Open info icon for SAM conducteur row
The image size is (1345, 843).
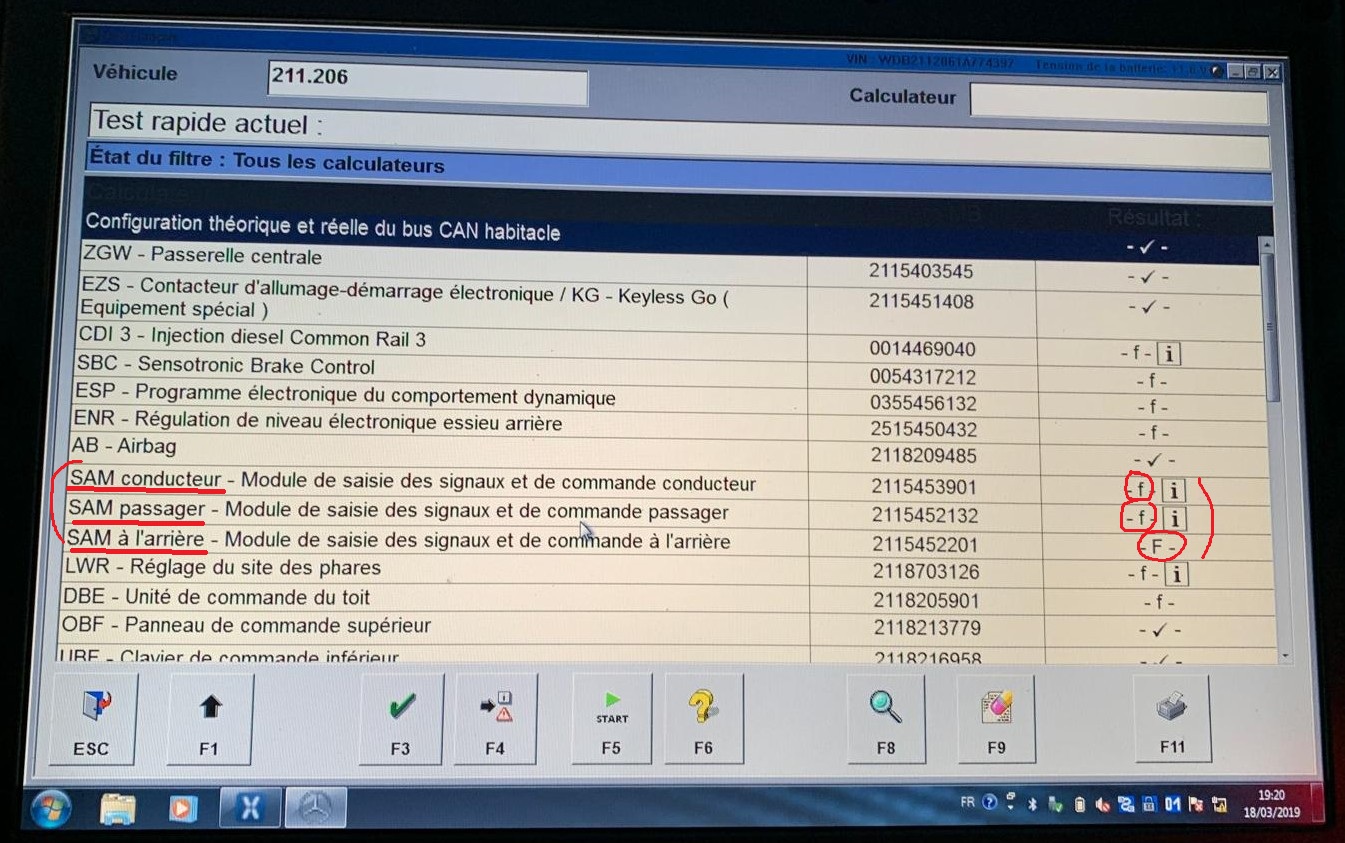[x=1174, y=490]
